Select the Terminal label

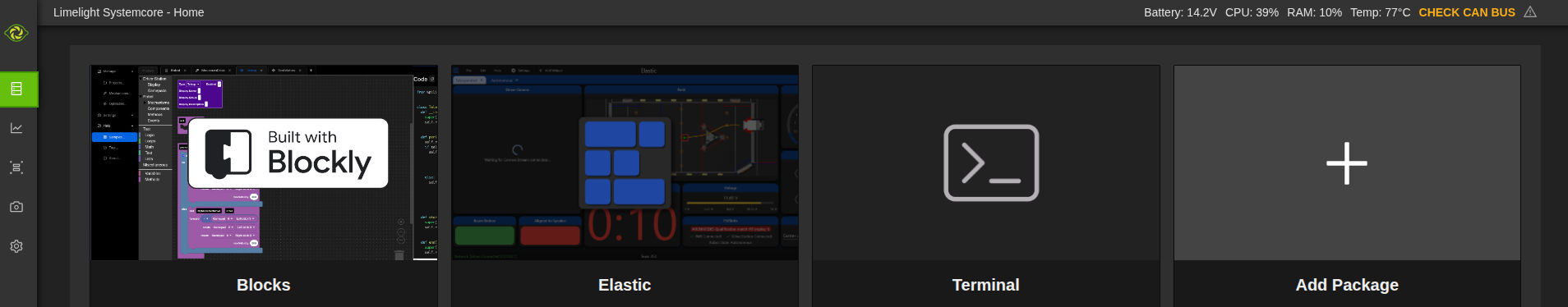point(985,285)
